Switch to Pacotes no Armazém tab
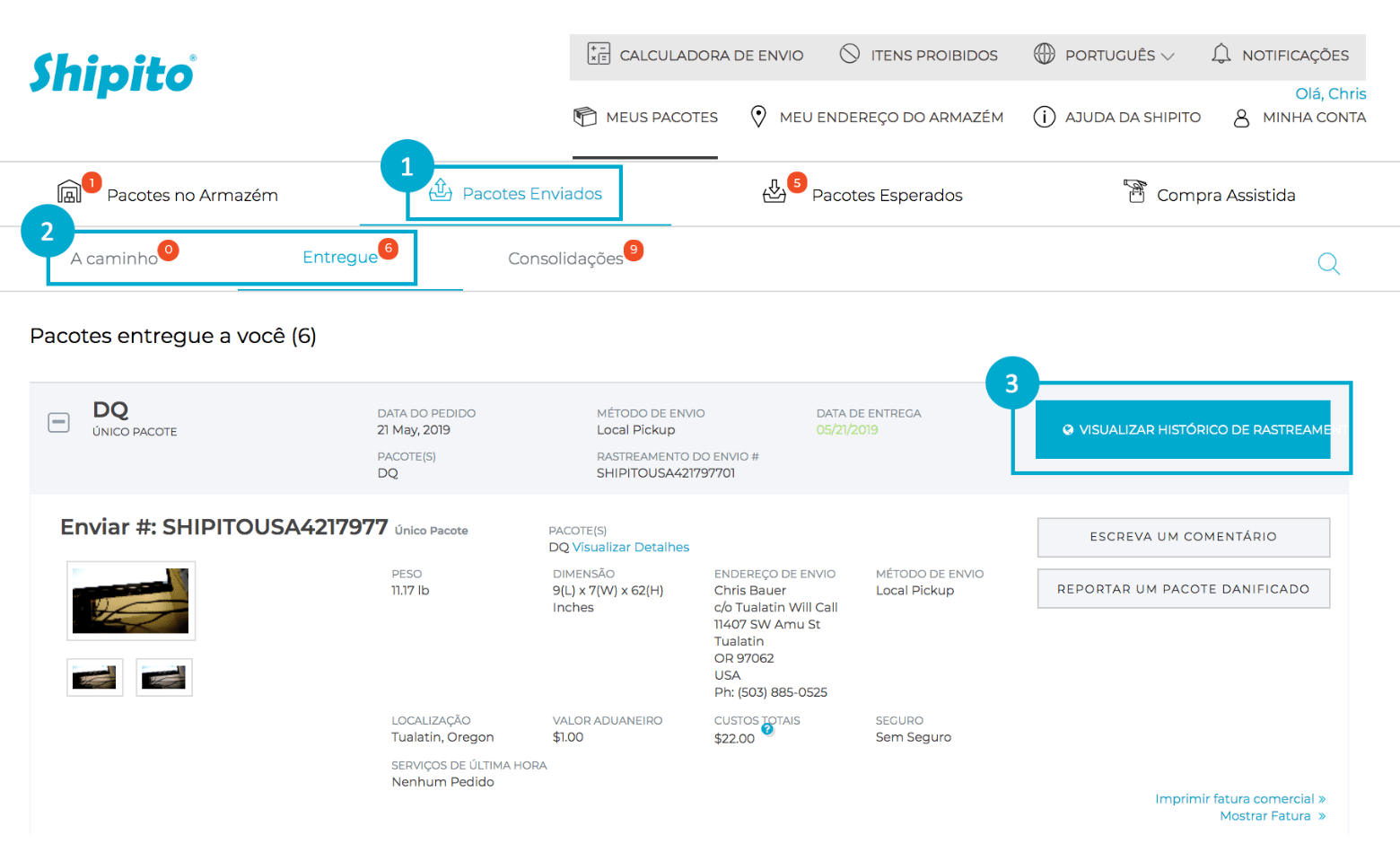The image size is (1400, 853). coord(192,196)
